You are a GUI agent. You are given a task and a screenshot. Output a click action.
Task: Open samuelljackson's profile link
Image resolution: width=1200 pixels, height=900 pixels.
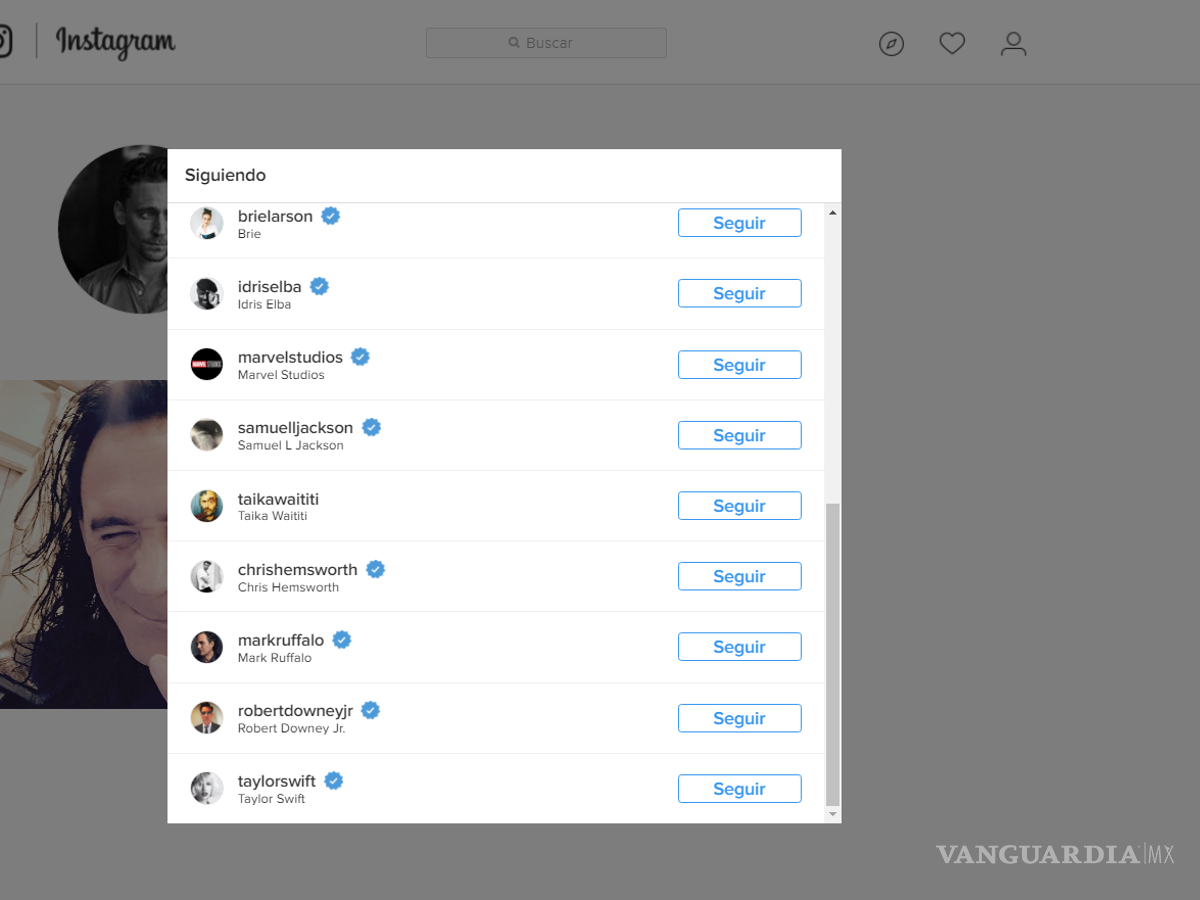(x=292, y=427)
